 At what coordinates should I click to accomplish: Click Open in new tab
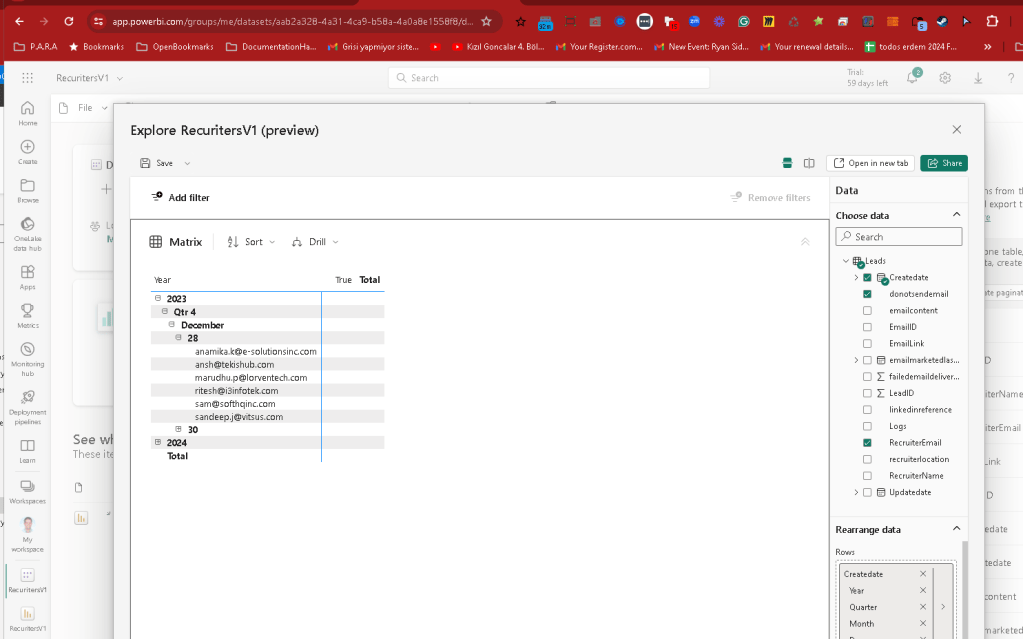[x=872, y=163]
